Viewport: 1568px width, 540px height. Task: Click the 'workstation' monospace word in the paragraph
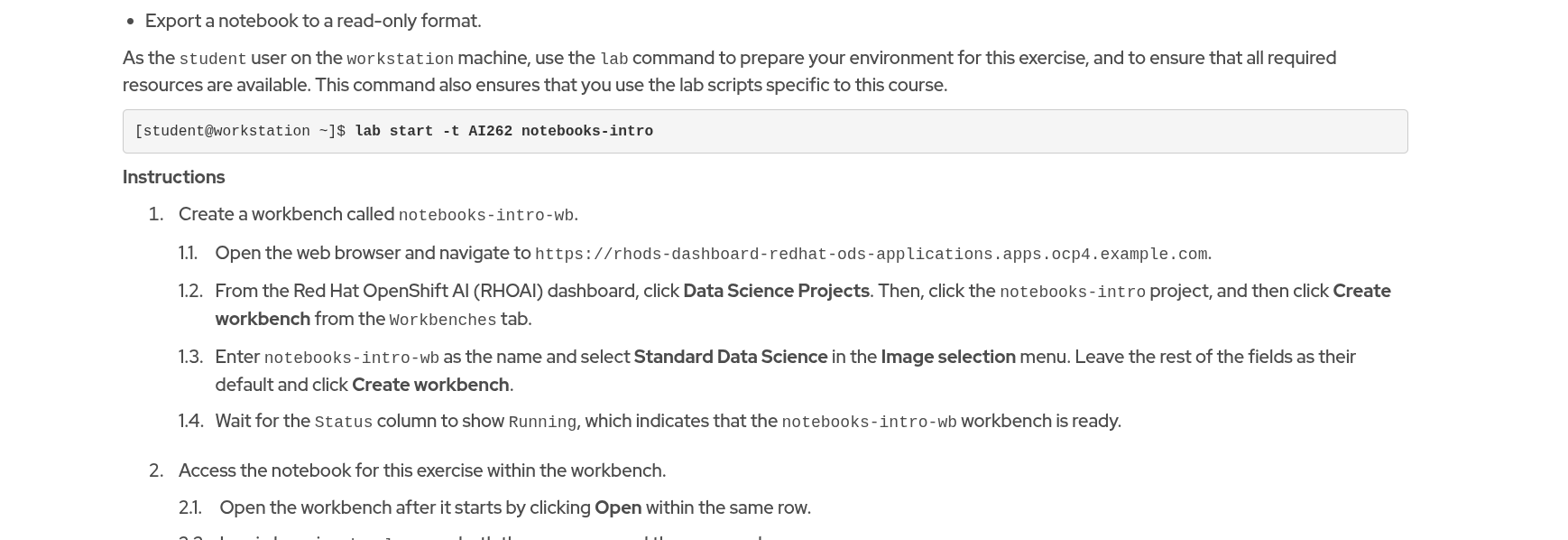(400, 60)
